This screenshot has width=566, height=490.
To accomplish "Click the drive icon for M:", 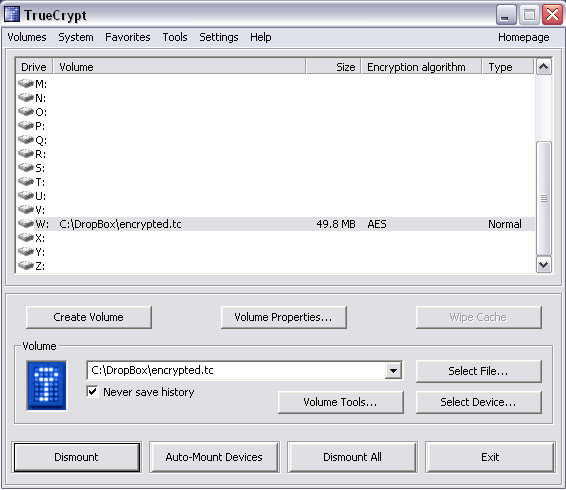I will pyautogui.click(x=26, y=84).
